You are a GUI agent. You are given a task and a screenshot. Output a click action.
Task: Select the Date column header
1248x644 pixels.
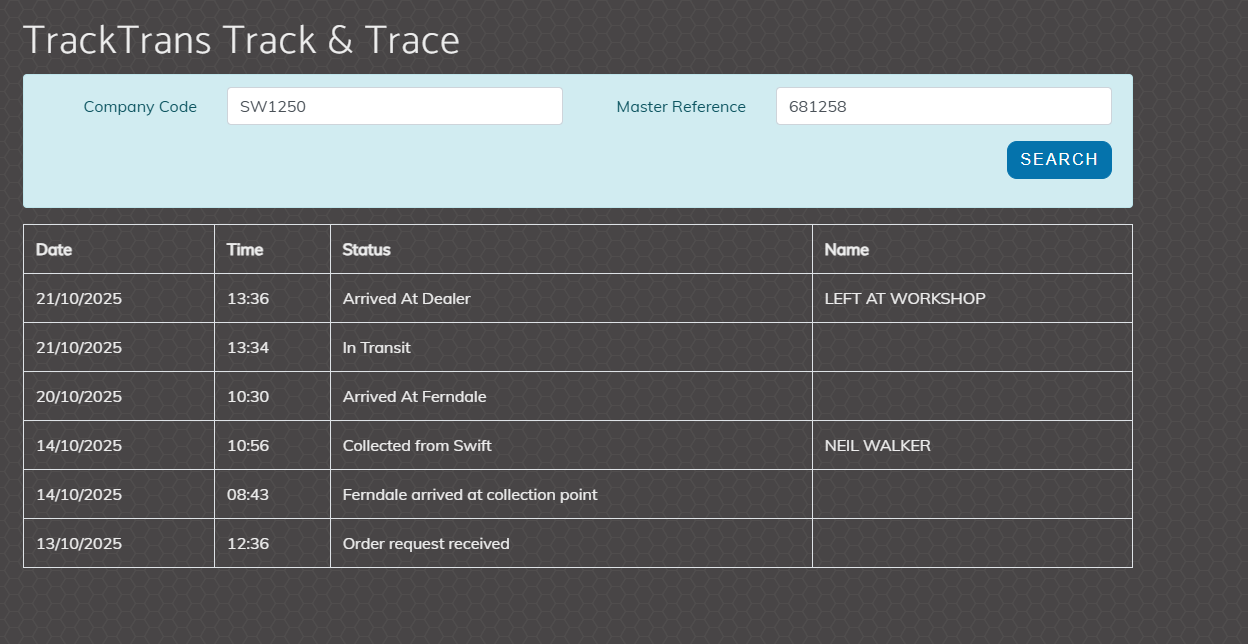[54, 250]
